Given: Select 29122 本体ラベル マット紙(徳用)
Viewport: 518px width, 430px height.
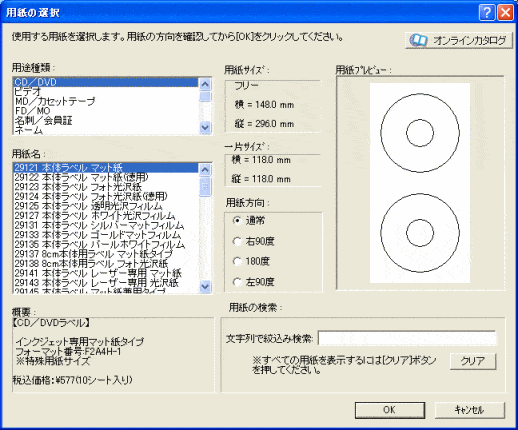Looking at the screenshot, I should 106,177.
